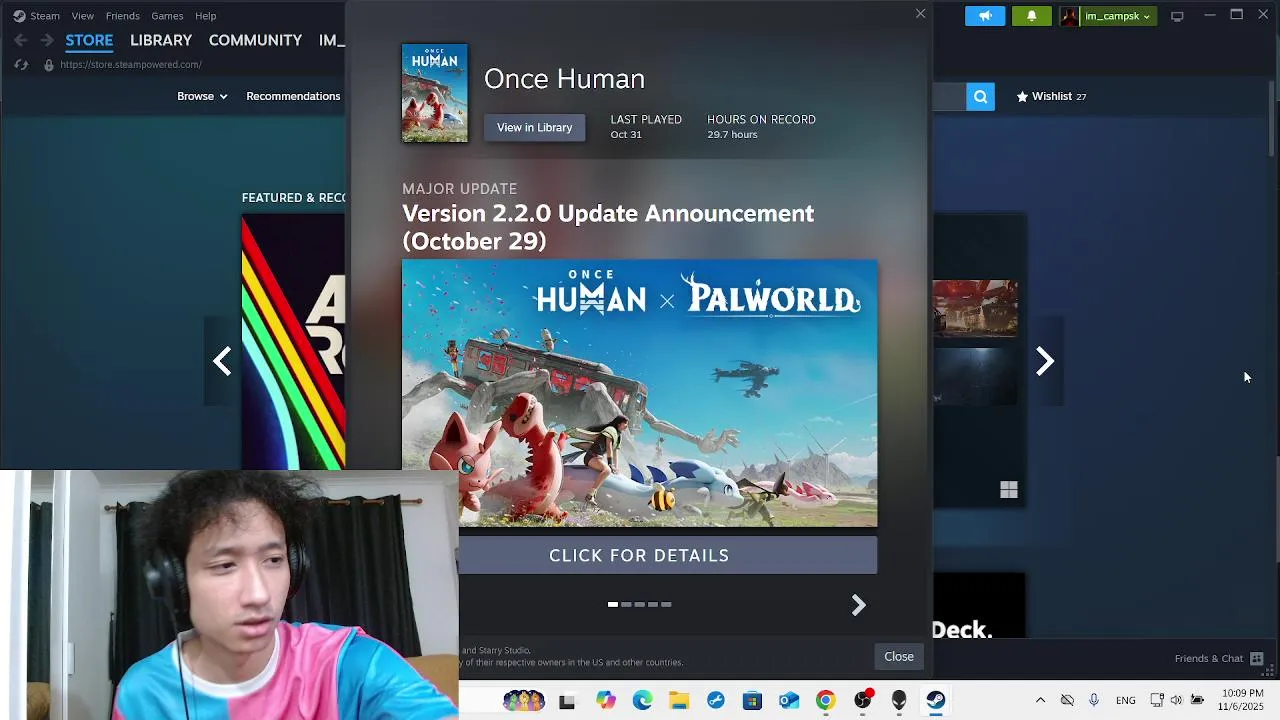1280x720 pixels.
Task: Open Google Chrome from the taskbar
Action: click(825, 700)
